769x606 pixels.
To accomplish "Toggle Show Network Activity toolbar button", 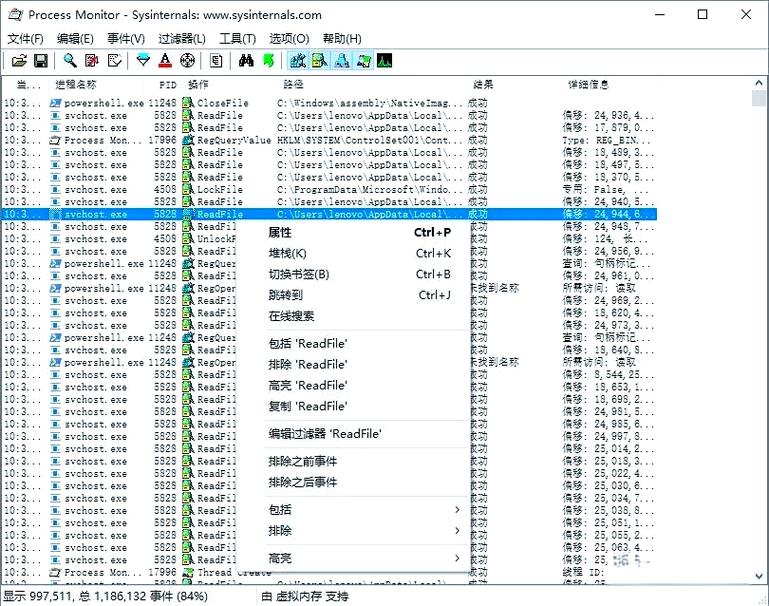I will click(342, 61).
